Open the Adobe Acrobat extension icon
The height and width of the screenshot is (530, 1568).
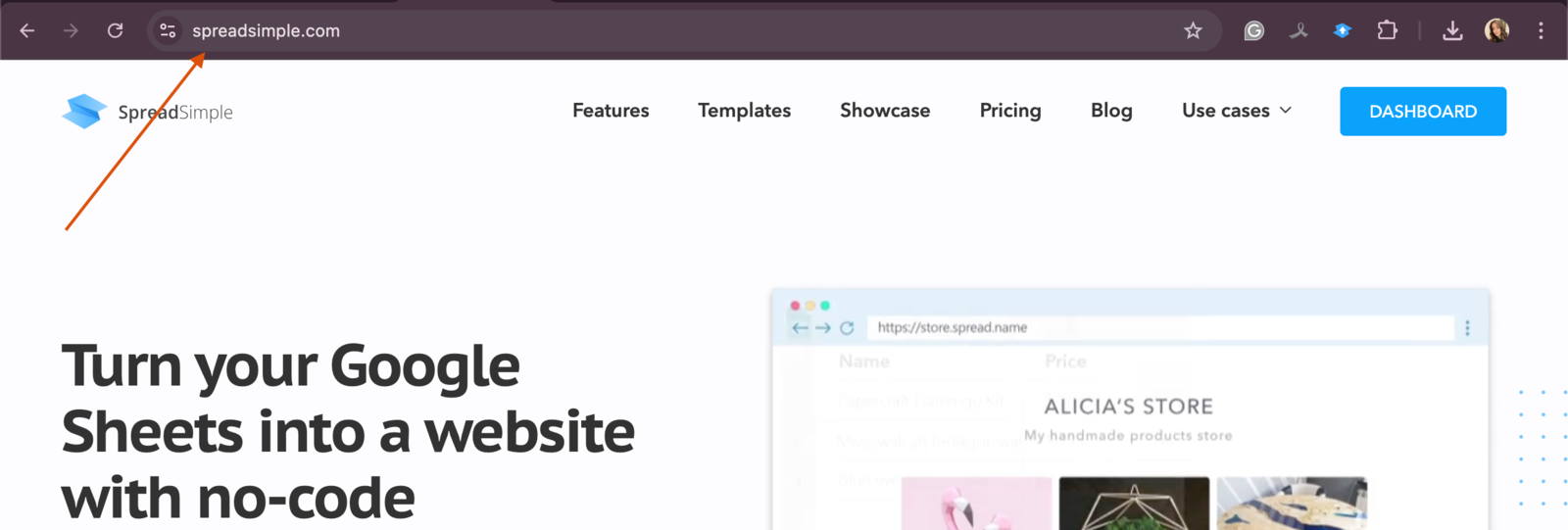point(1298,30)
